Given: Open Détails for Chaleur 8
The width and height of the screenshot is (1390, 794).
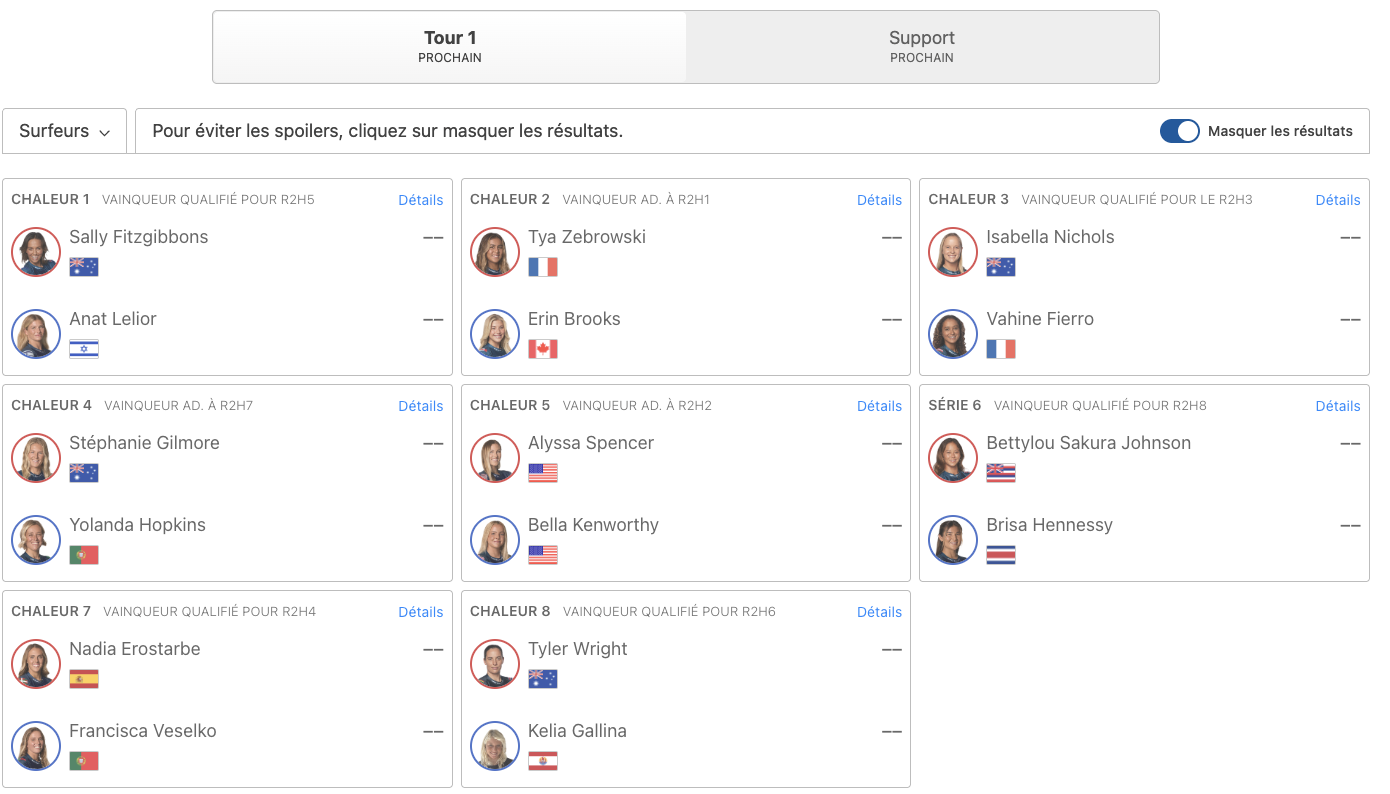Looking at the screenshot, I should [879, 612].
